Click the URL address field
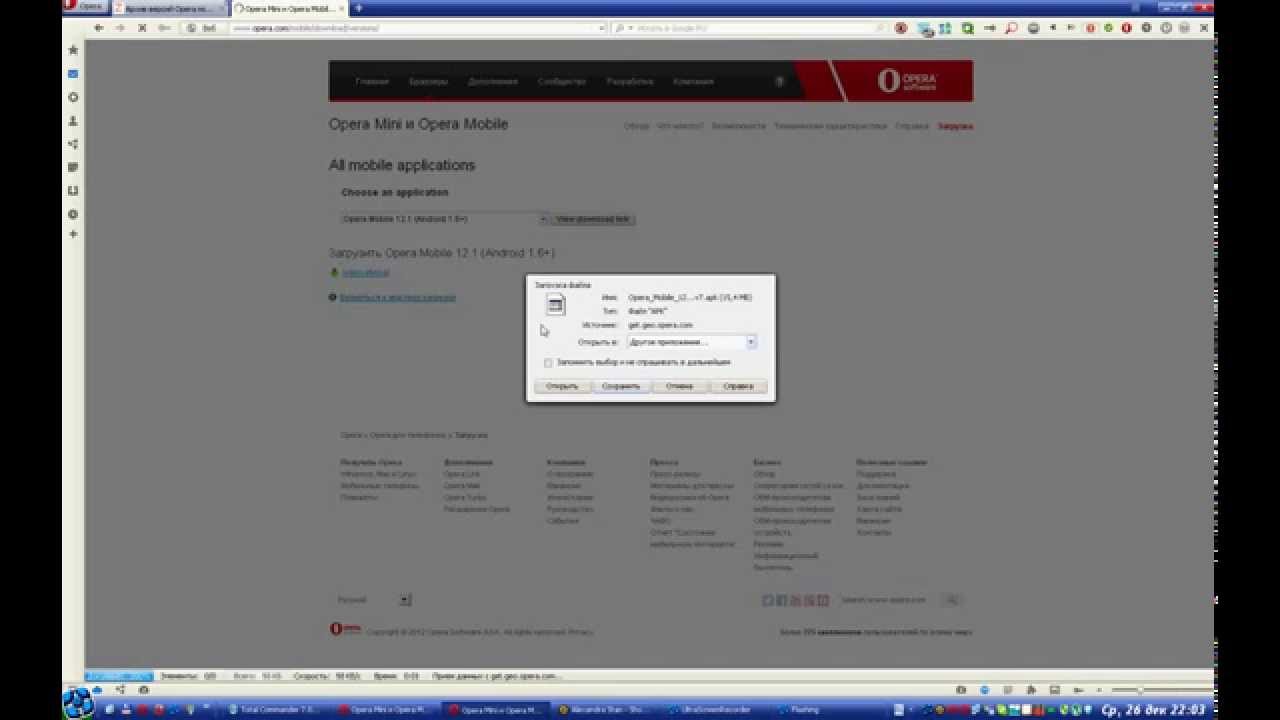 click(x=416, y=28)
